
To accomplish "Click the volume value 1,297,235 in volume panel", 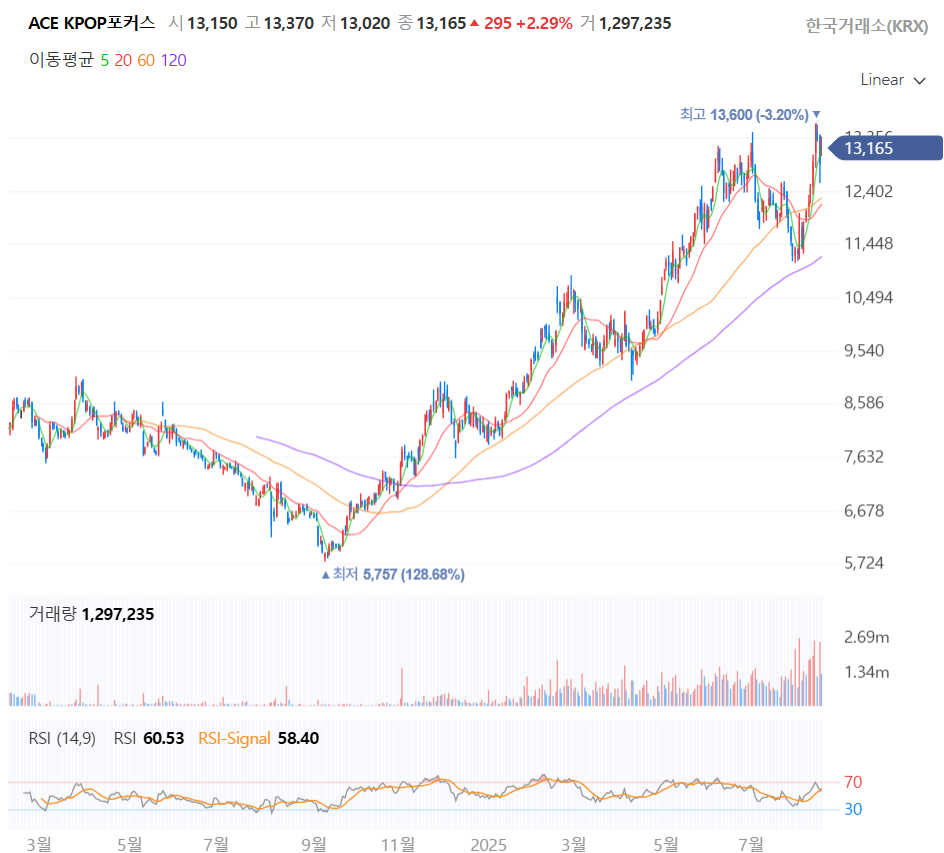I will [x=118, y=614].
